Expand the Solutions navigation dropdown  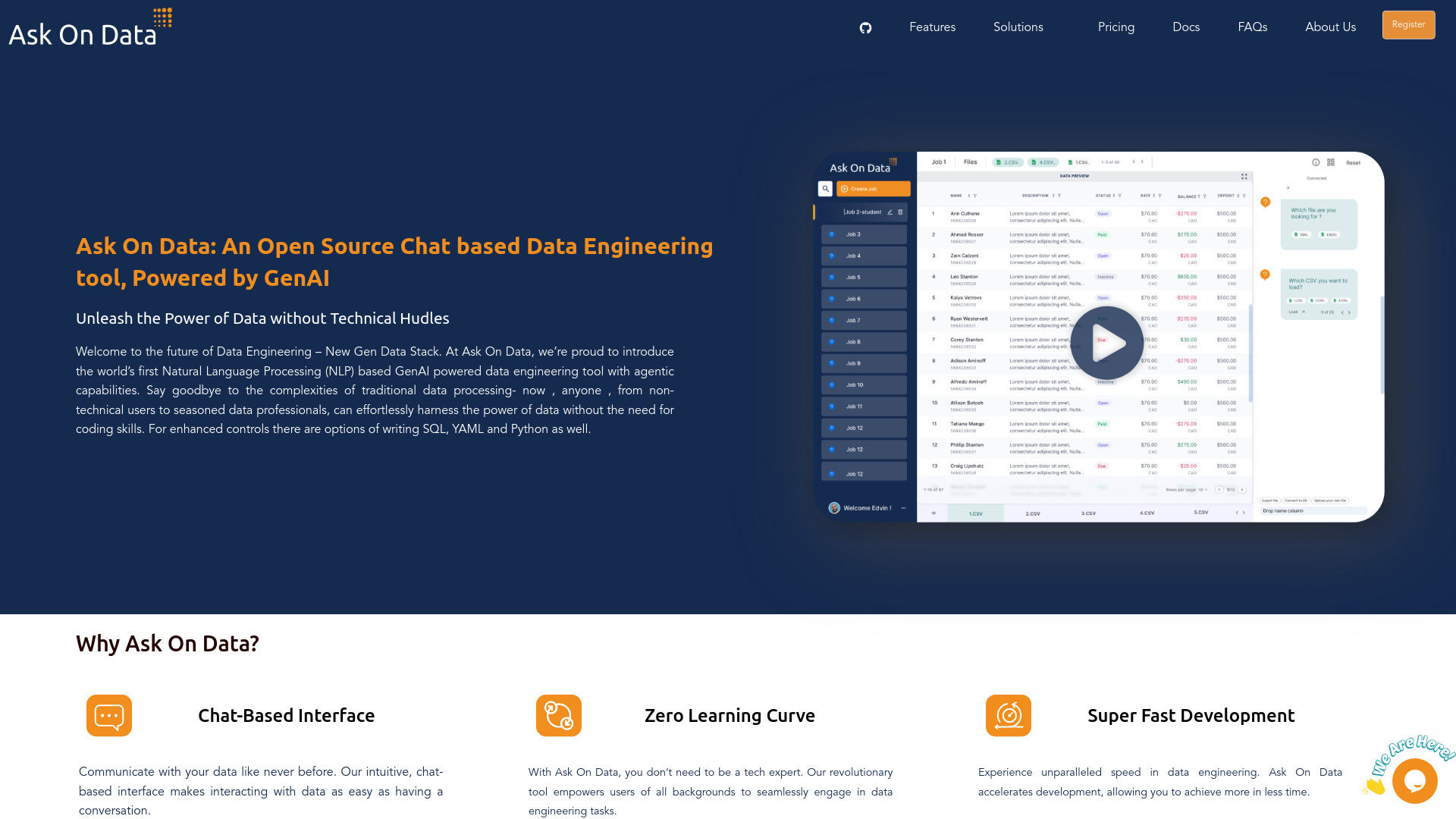click(x=1018, y=27)
